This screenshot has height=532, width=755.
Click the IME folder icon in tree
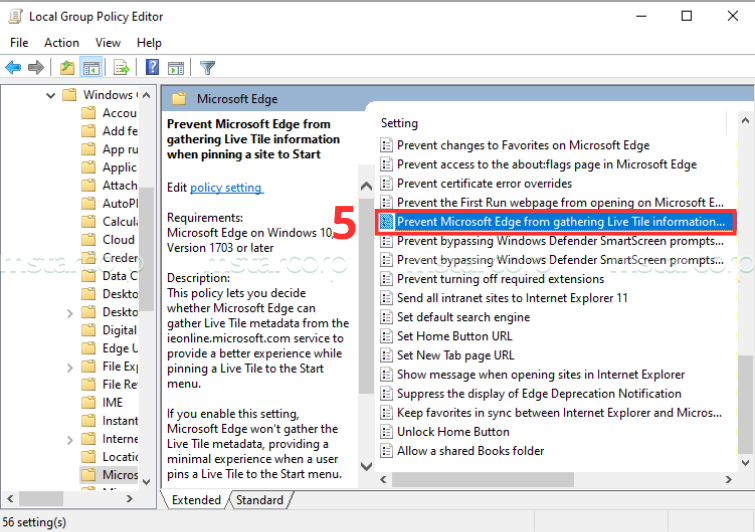(88, 402)
